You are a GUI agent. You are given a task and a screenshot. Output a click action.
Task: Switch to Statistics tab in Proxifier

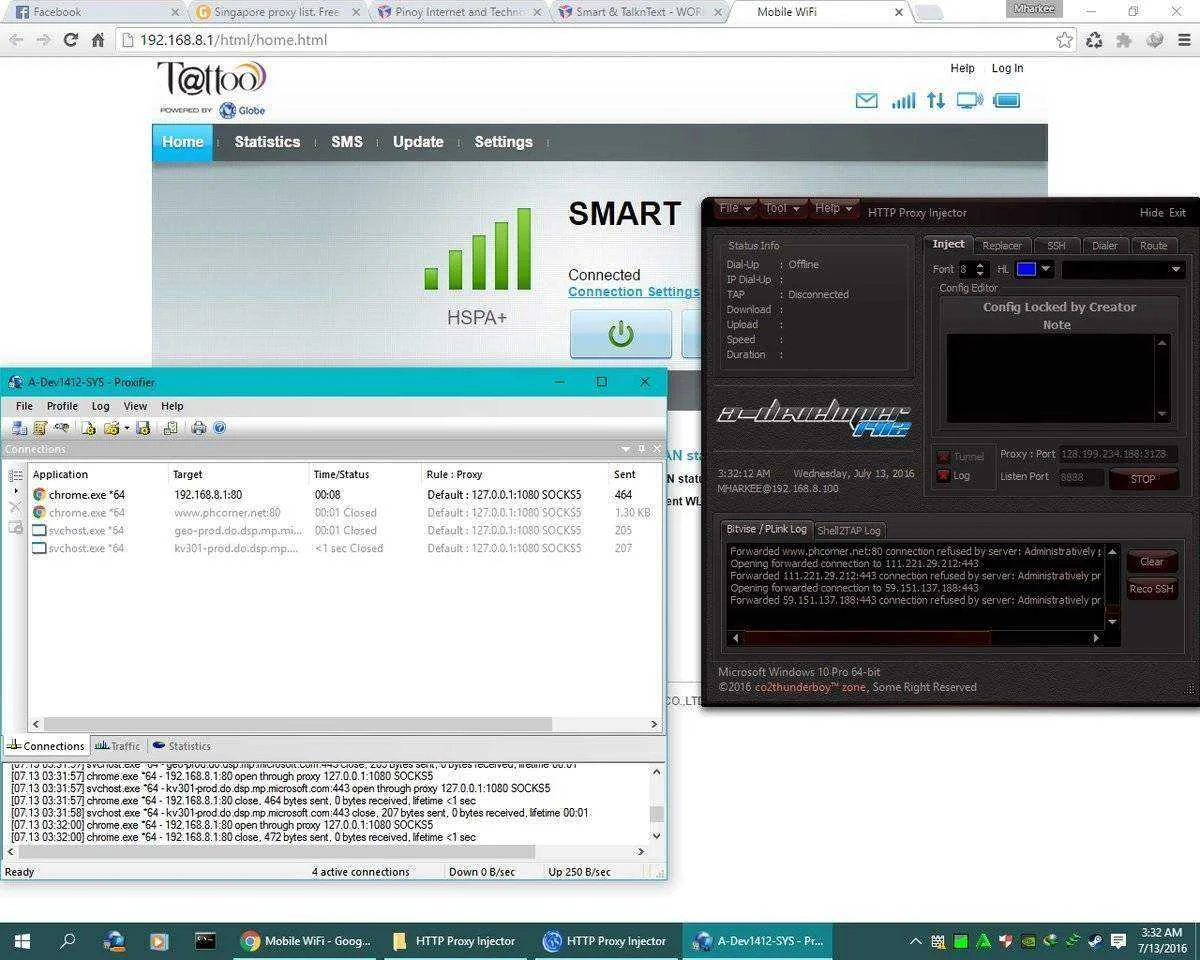coord(181,746)
